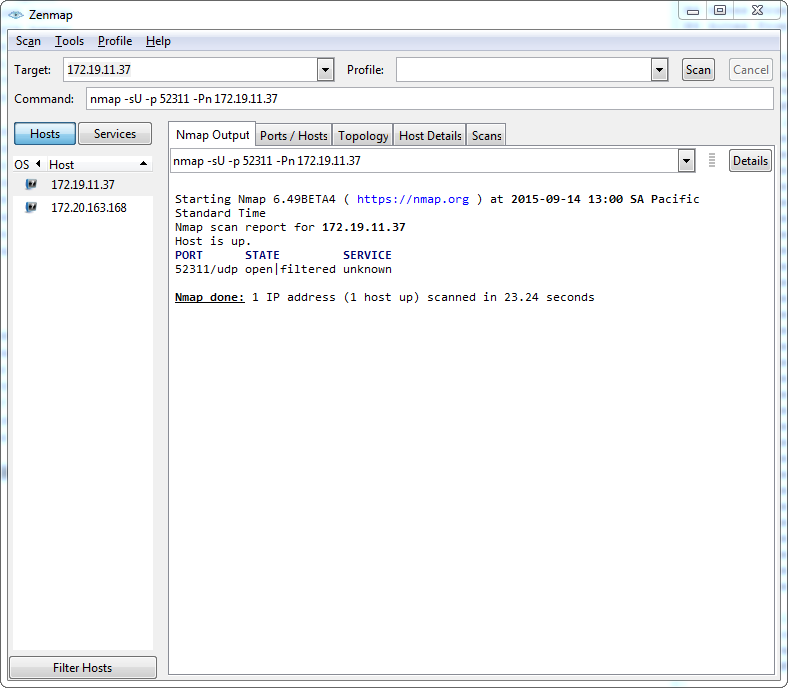Click the Zenmap eye icon in title bar

tap(15, 15)
